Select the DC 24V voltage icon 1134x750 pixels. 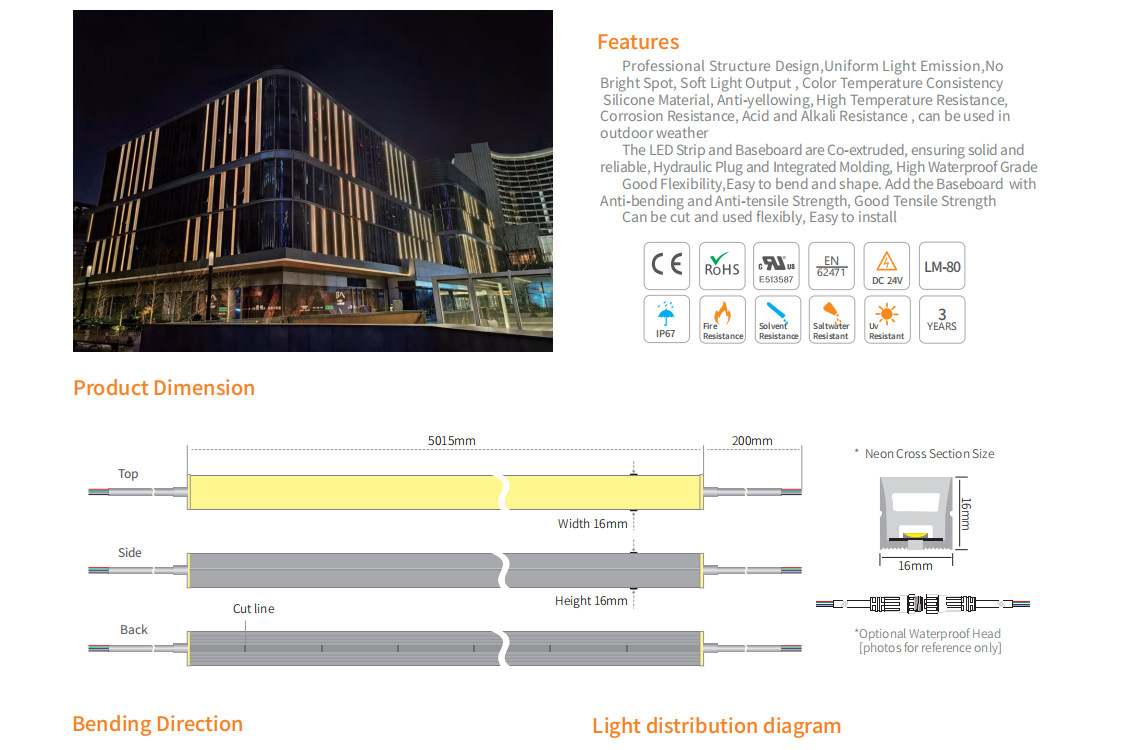click(x=886, y=265)
